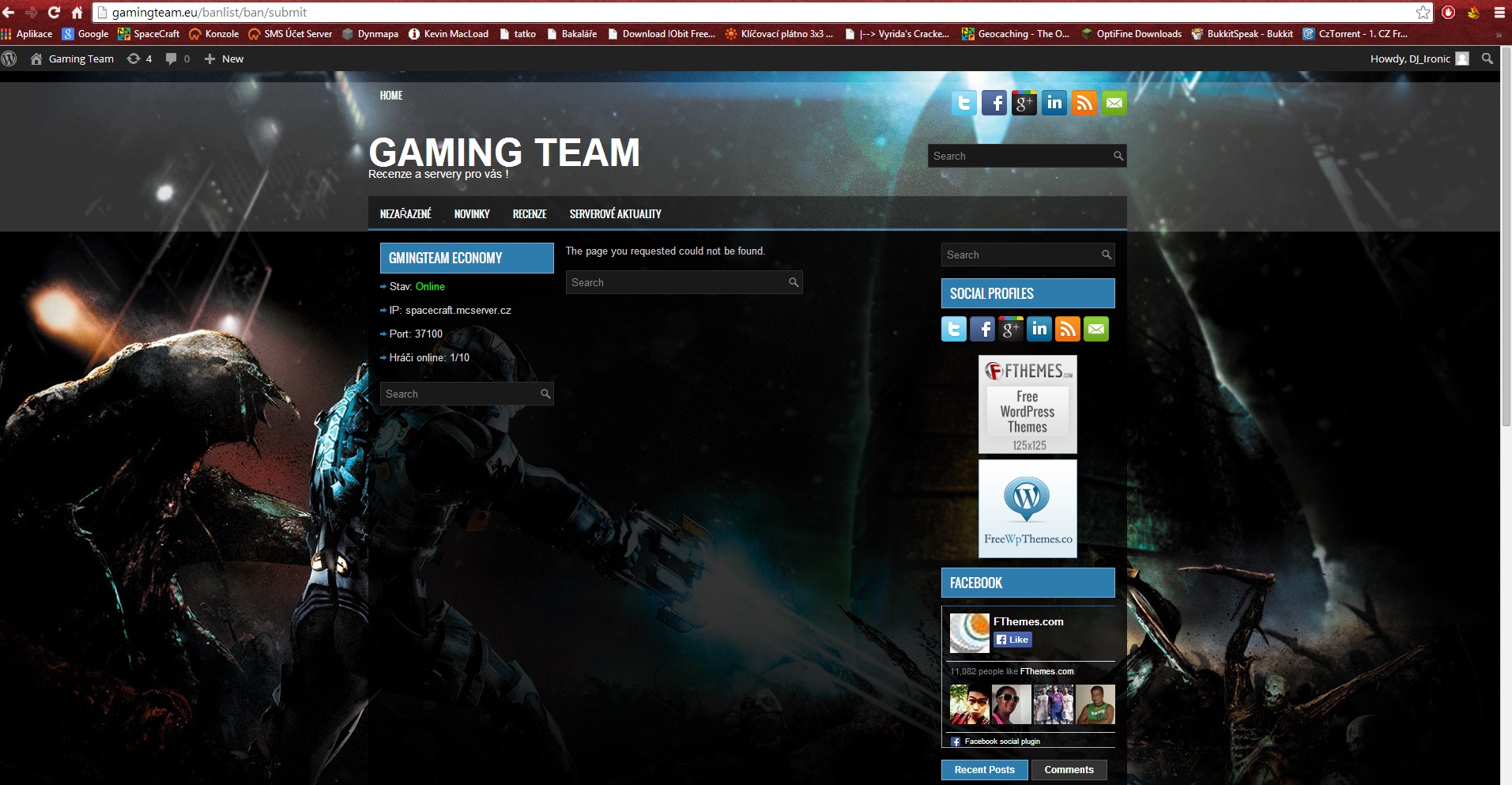
Task: Click the FreeWpThemes.co banner
Action: coord(1027,508)
